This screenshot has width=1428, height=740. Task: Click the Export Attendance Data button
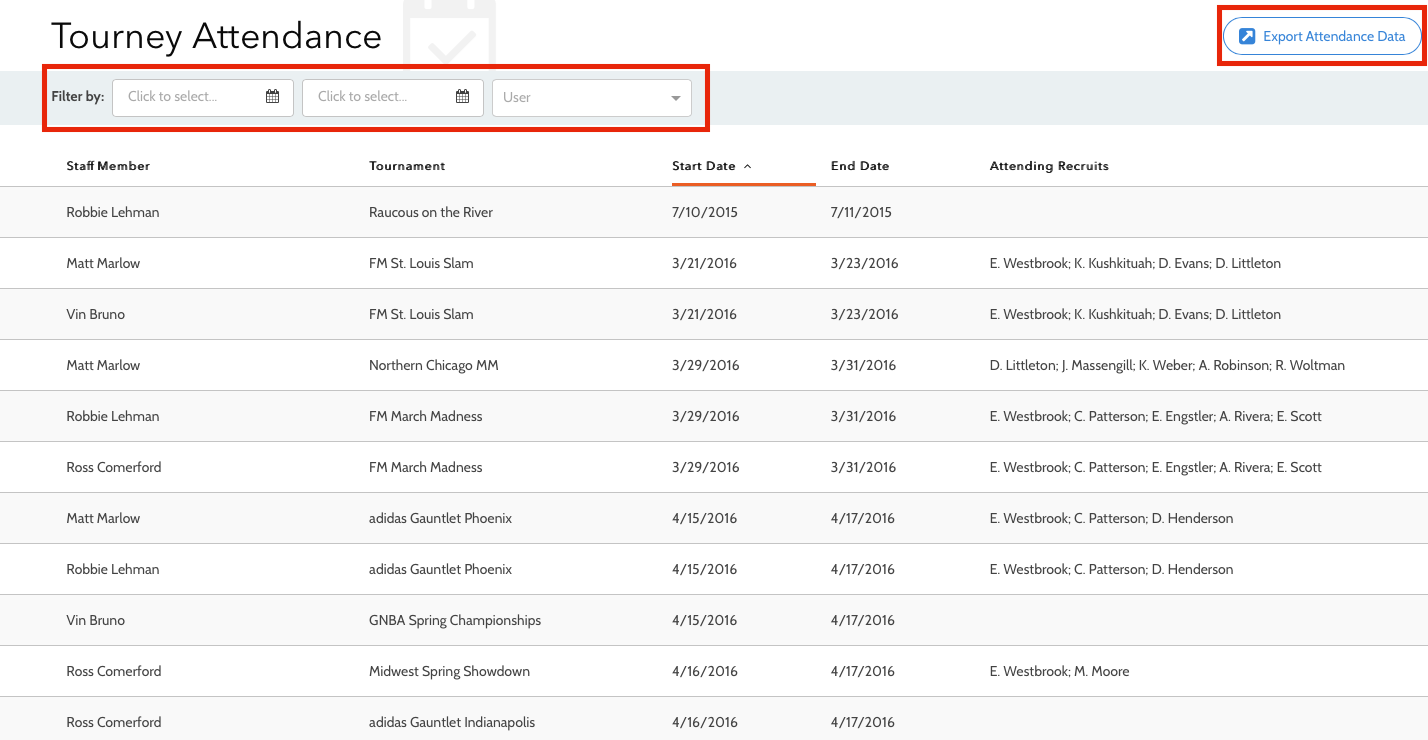[1322, 37]
